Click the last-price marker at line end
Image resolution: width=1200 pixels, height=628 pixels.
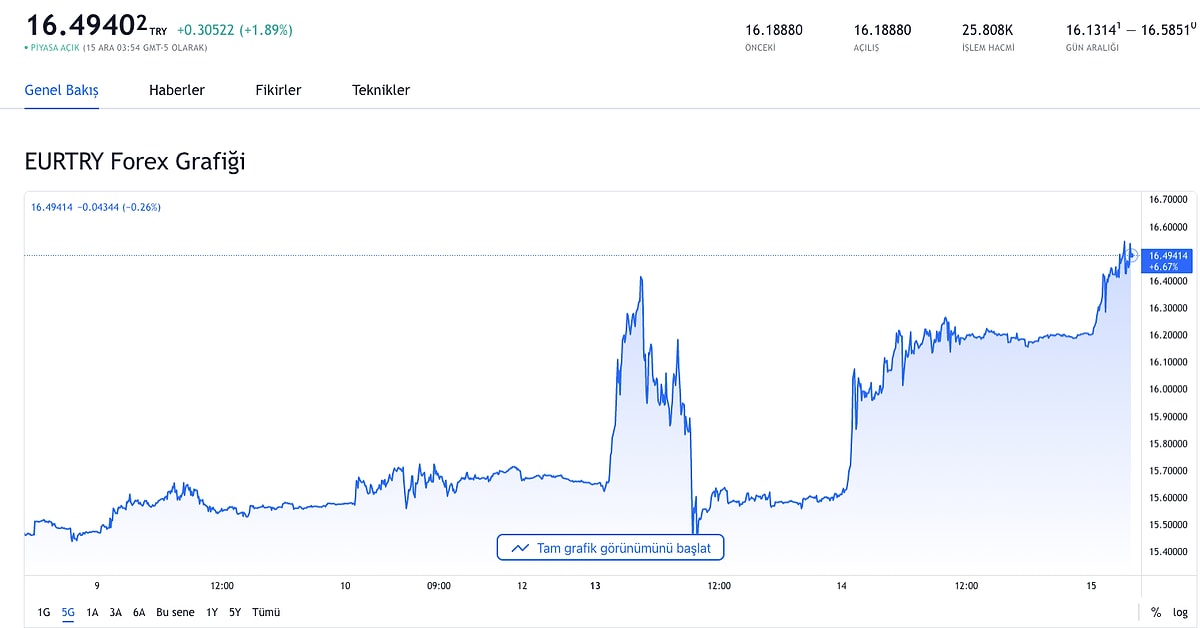tap(1132, 256)
